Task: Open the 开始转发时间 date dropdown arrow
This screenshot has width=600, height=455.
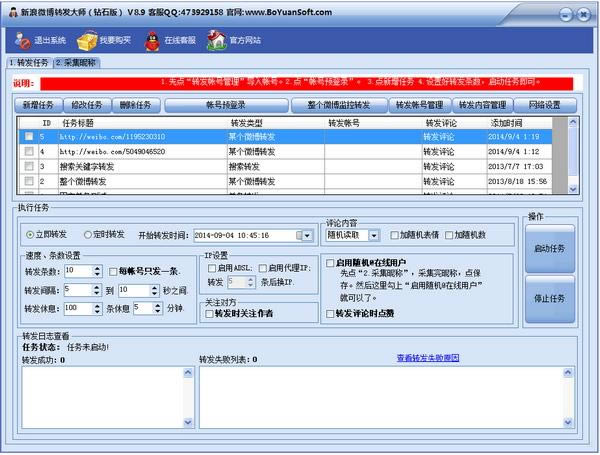Action: 307,236
